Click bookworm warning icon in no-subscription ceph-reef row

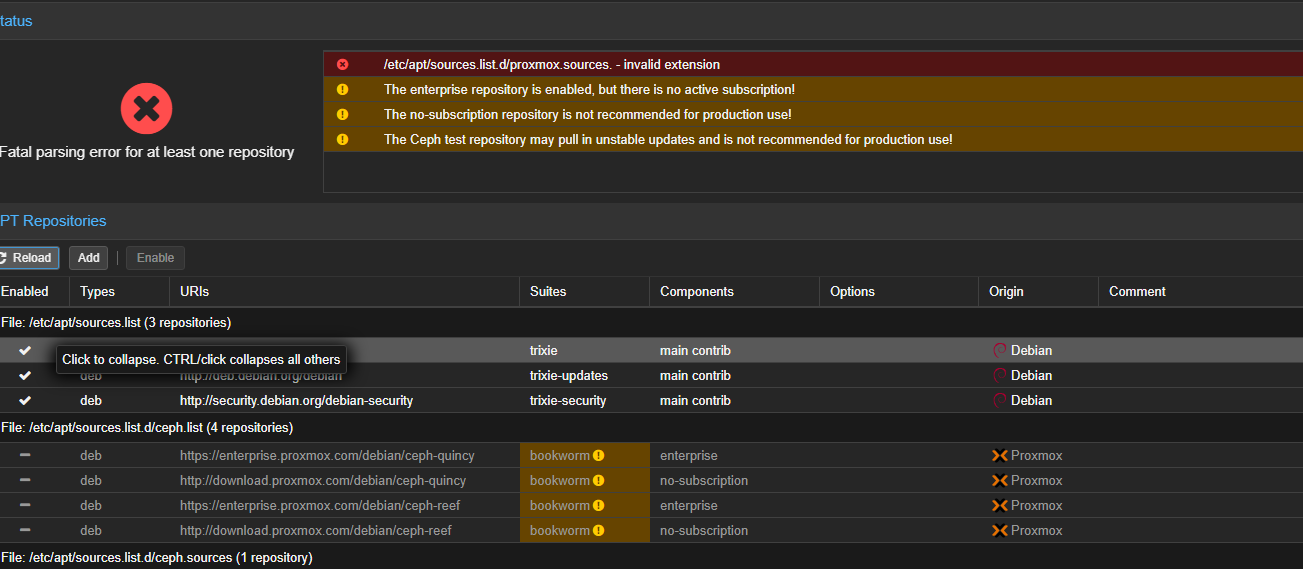[598, 530]
